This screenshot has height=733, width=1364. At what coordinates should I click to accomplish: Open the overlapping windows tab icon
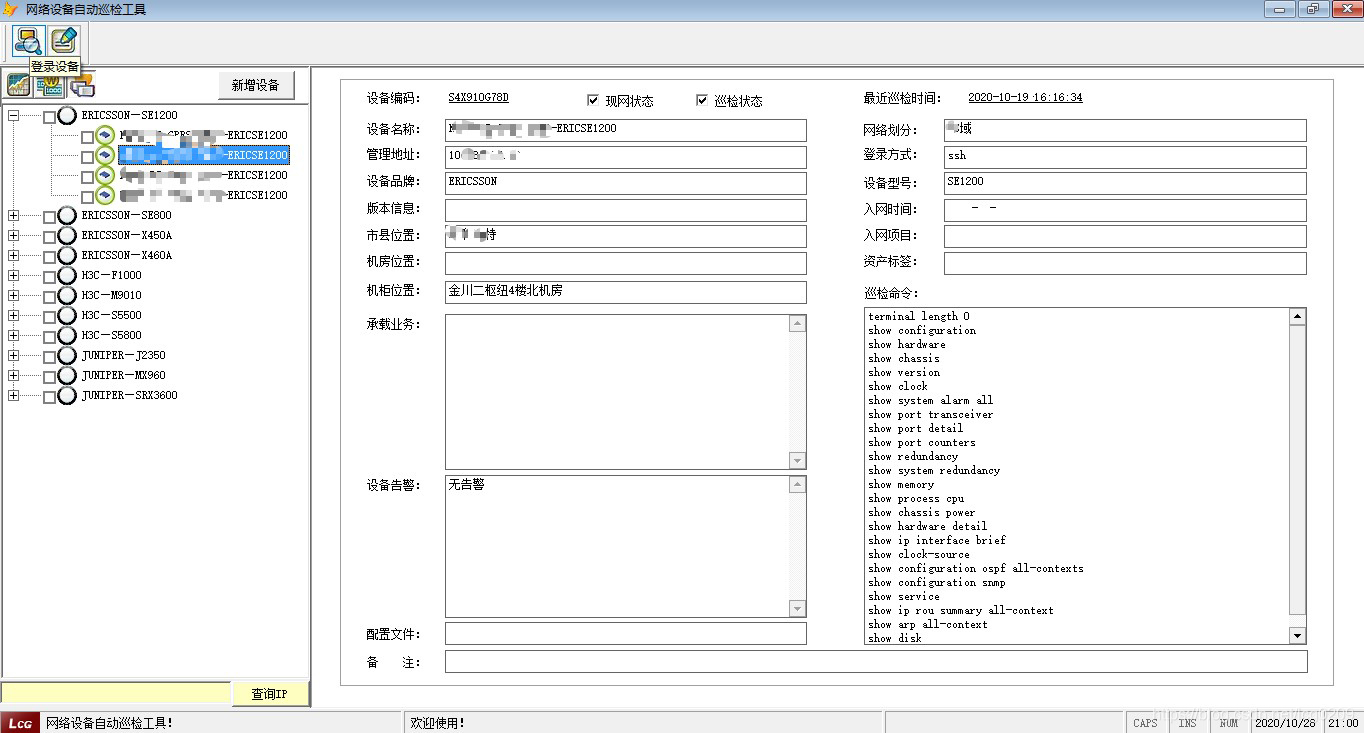coord(83,86)
